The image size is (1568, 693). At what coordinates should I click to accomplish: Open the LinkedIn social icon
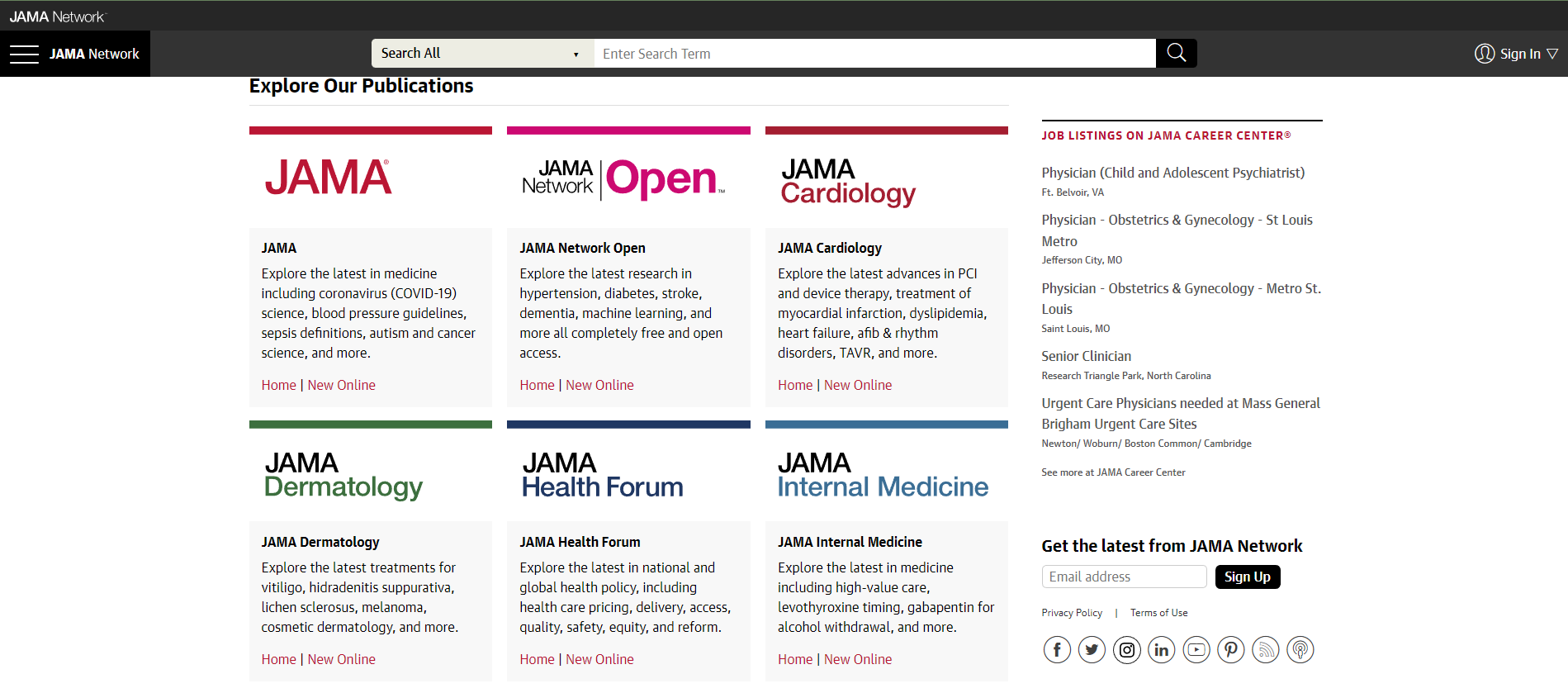(x=1162, y=650)
